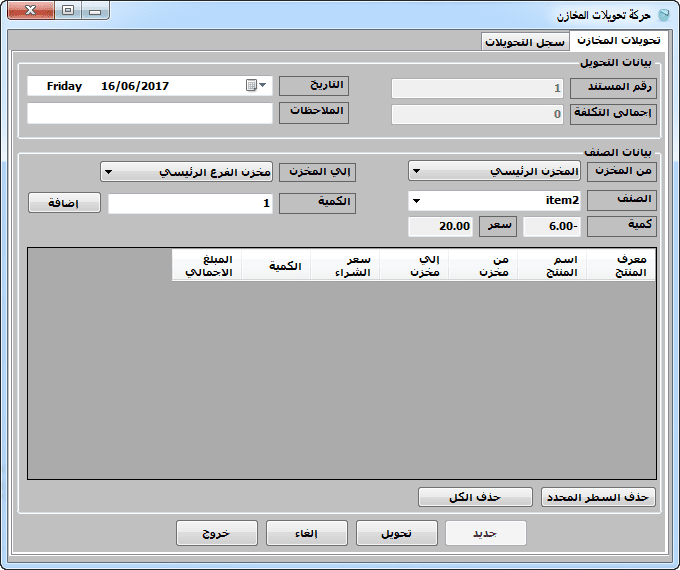The image size is (680, 570).
Task: Select the سعر الشراء column header
Action: [345, 265]
